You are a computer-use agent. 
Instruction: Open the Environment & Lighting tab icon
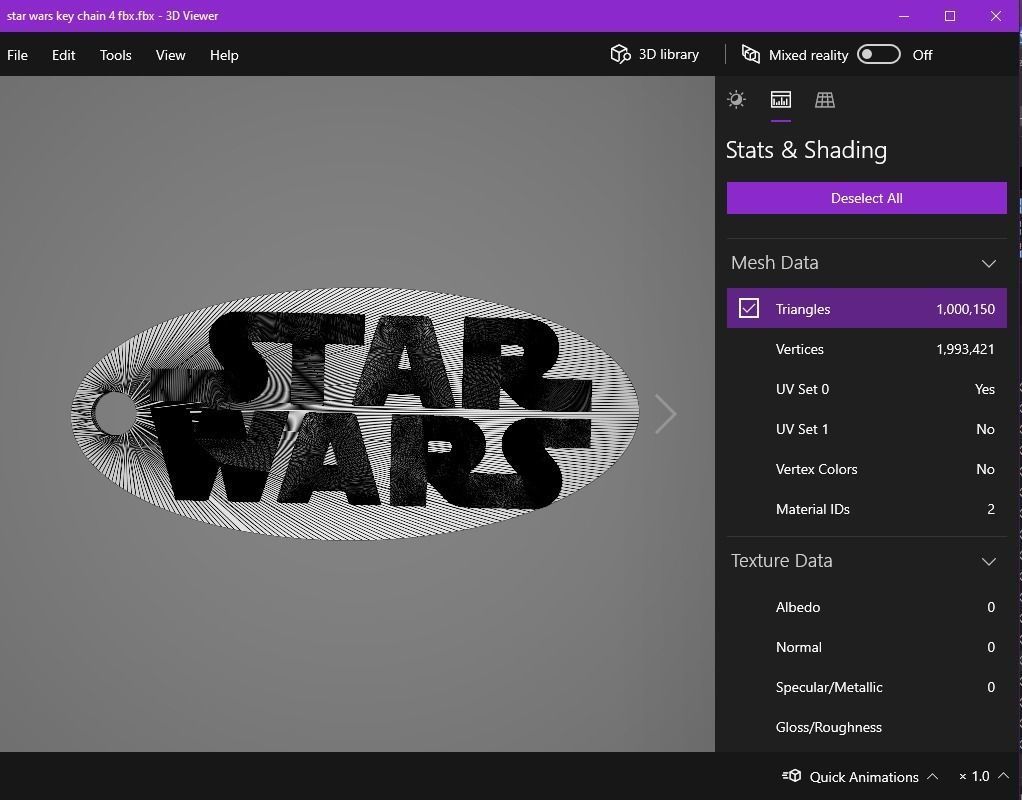coord(737,100)
